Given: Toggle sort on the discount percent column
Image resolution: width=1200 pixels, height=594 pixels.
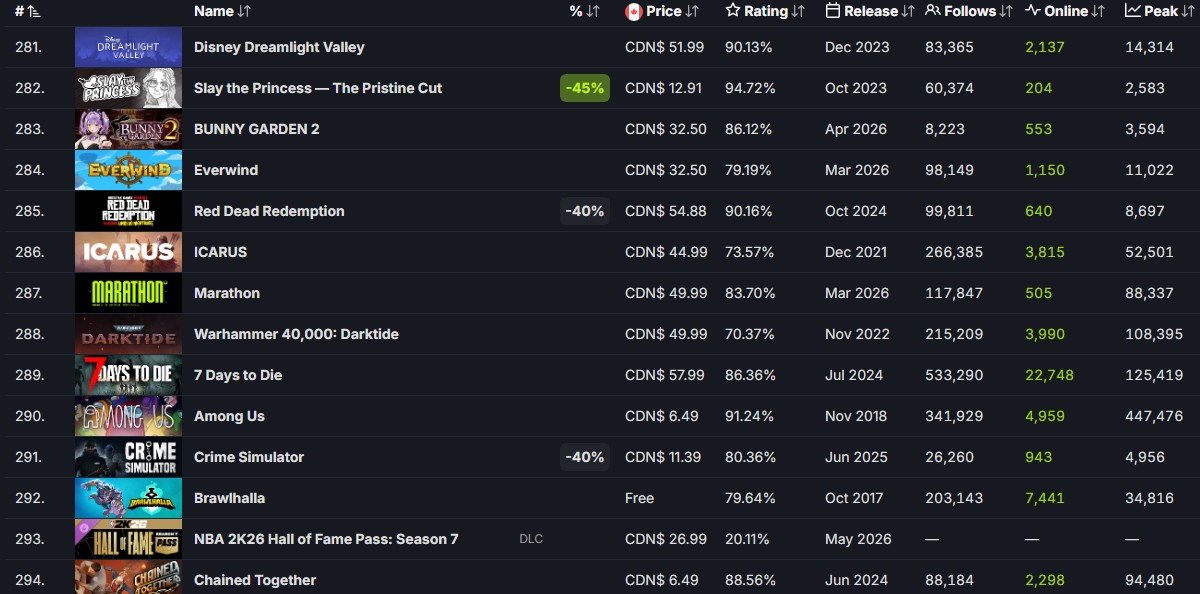Looking at the screenshot, I should (x=584, y=11).
